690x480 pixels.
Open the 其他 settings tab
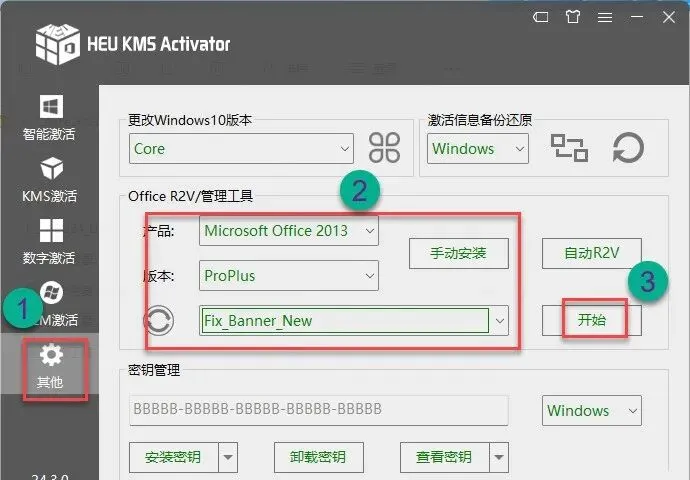[x=50, y=366]
